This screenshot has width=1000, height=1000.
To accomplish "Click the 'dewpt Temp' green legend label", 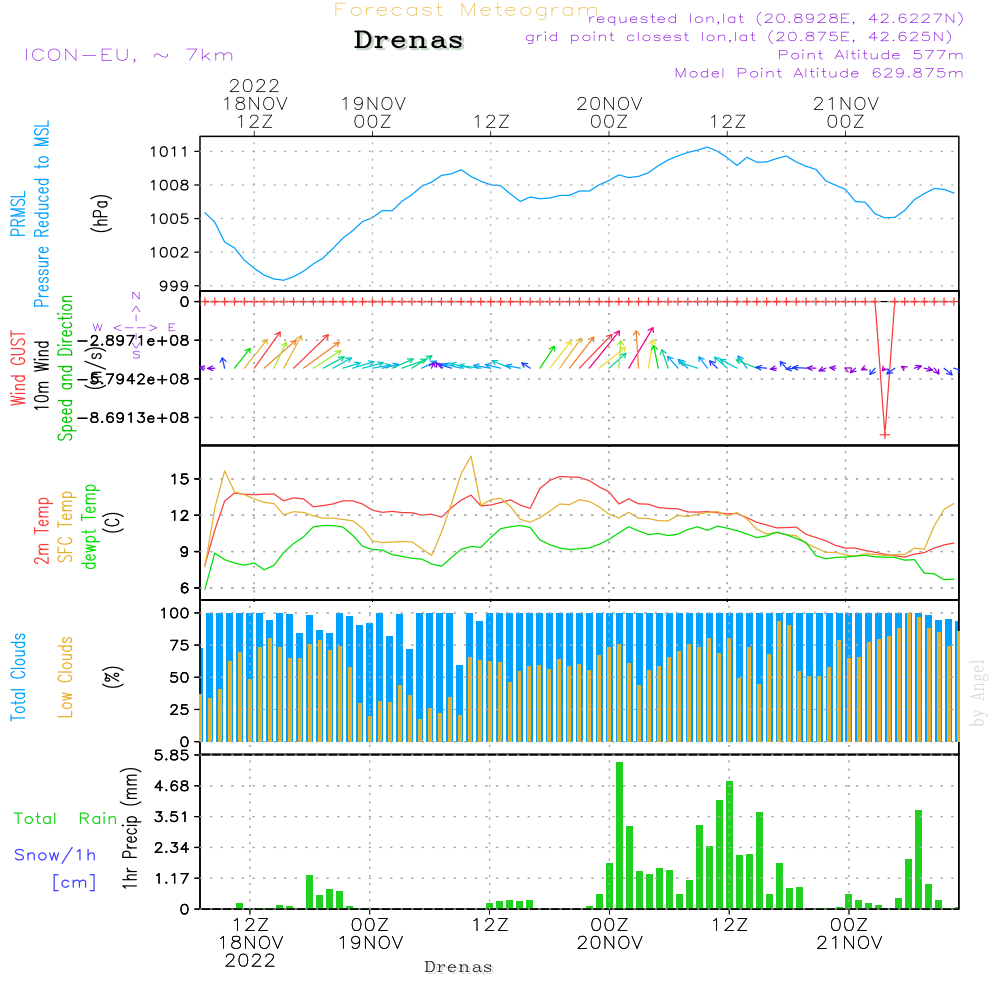I will pyautogui.click(x=89, y=526).
